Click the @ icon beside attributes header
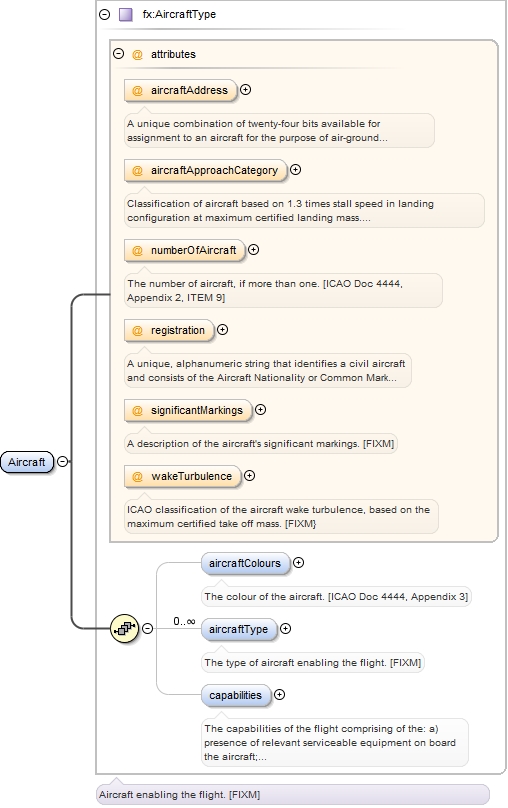This screenshot has width=508, height=808. [137, 54]
